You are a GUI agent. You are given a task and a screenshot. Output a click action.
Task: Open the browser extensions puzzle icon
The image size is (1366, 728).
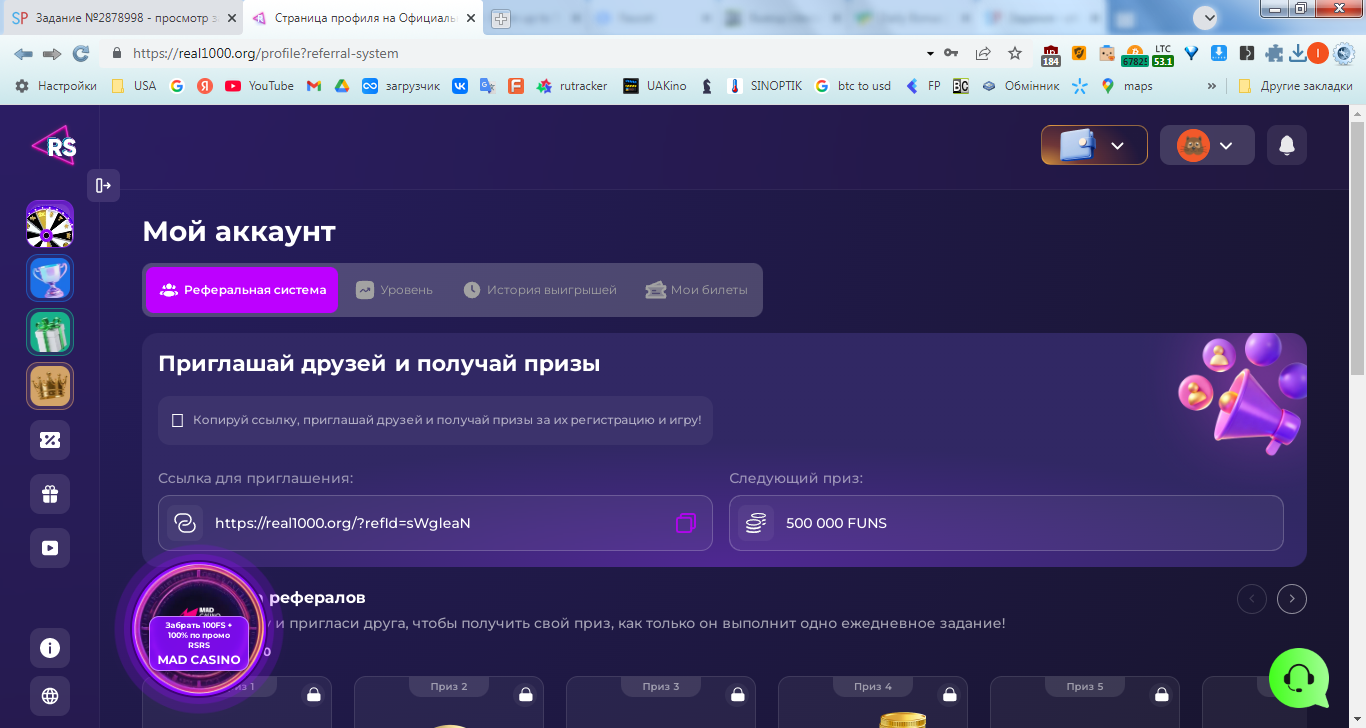click(1274, 53)
